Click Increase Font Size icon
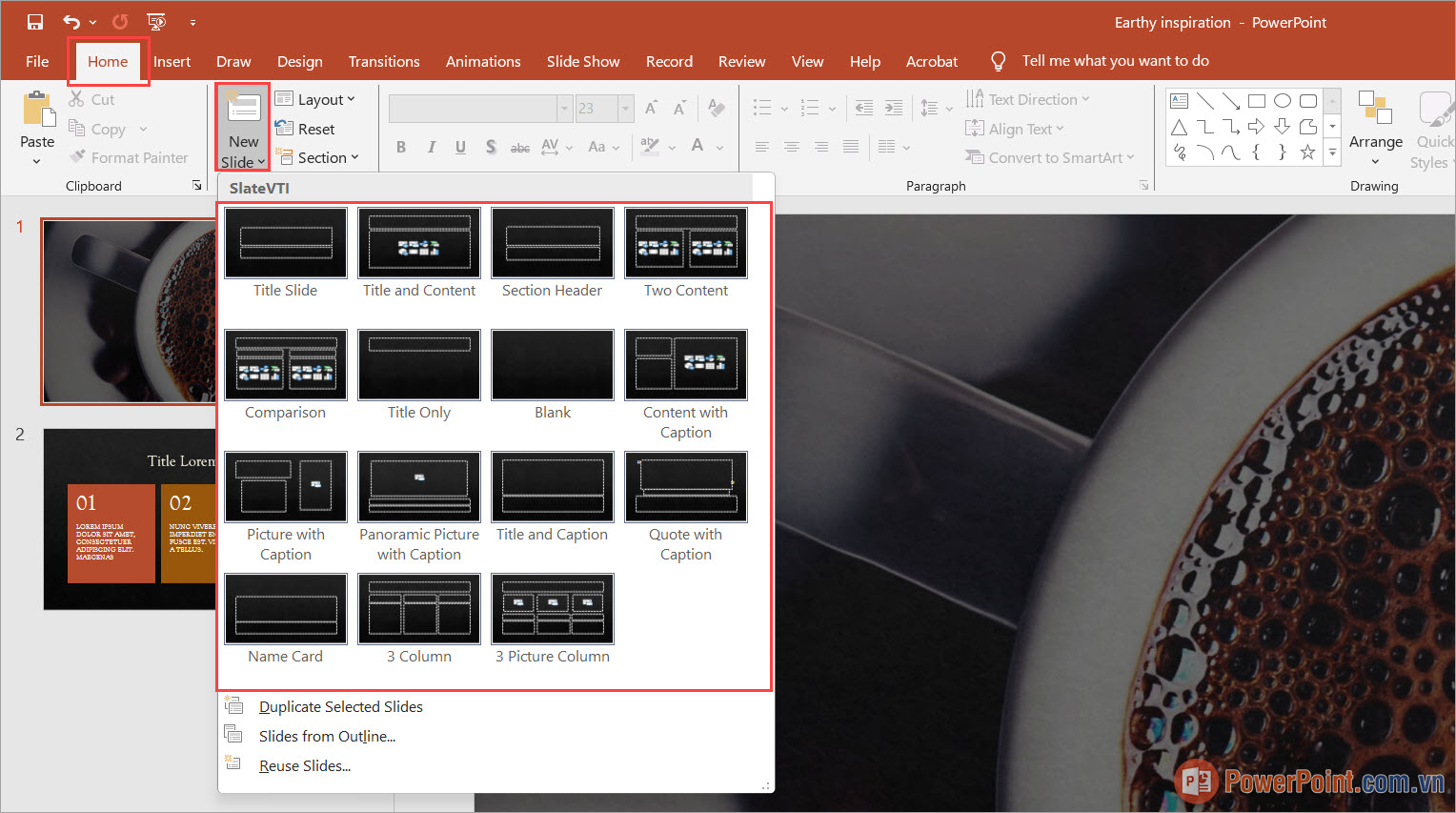 652,108
